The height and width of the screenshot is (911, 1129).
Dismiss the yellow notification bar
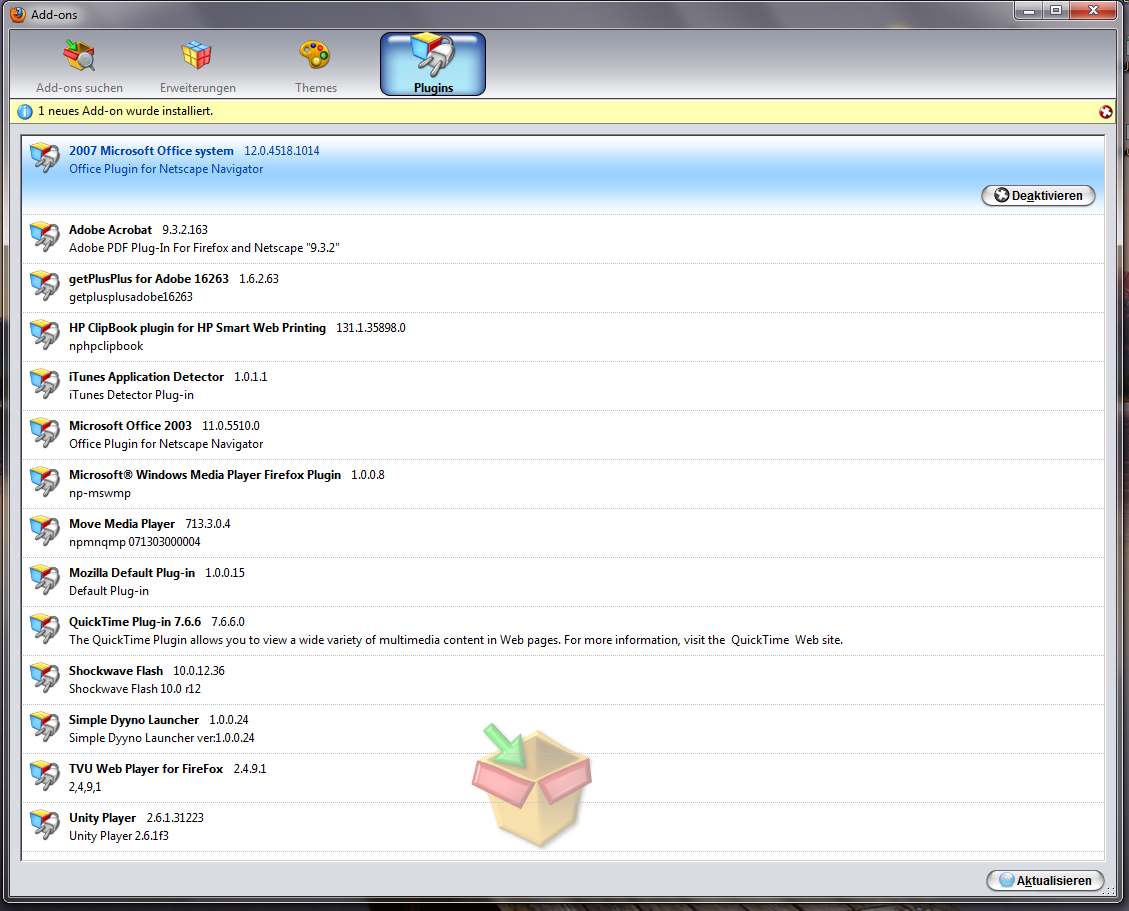point(1106,112)
